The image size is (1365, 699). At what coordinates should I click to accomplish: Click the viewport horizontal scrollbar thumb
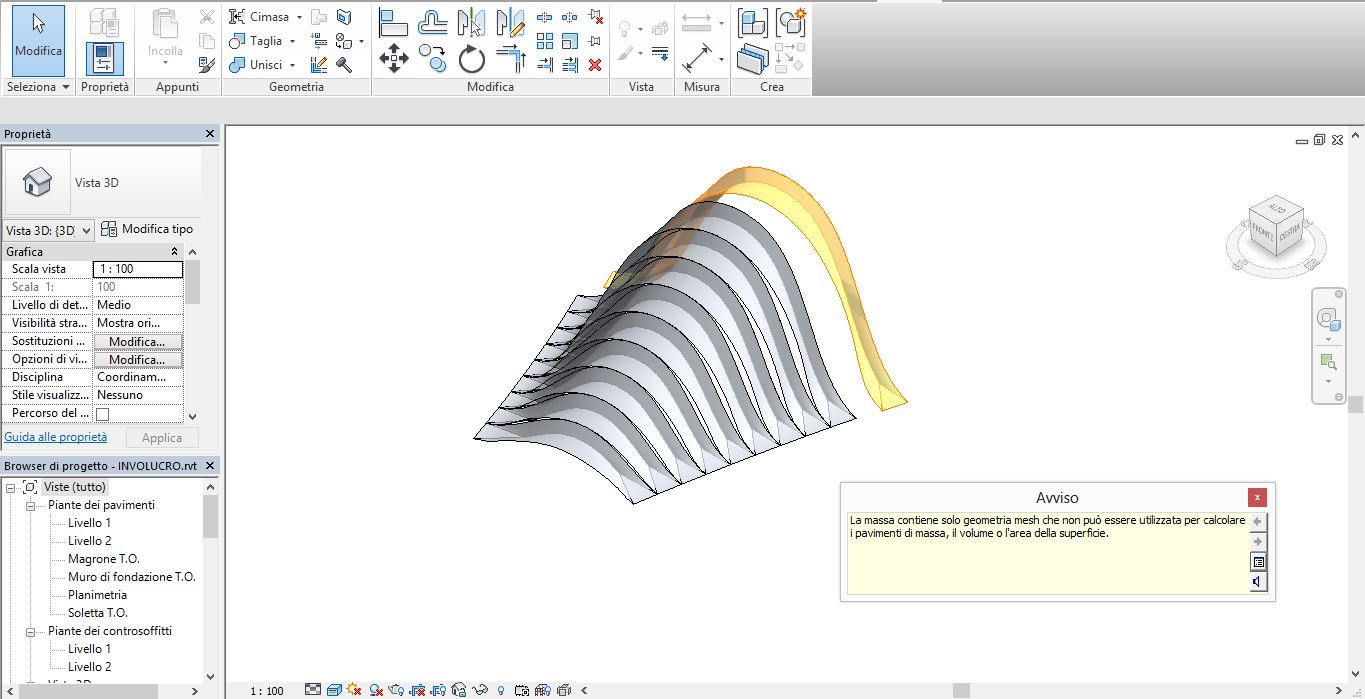tap(961, 690)
